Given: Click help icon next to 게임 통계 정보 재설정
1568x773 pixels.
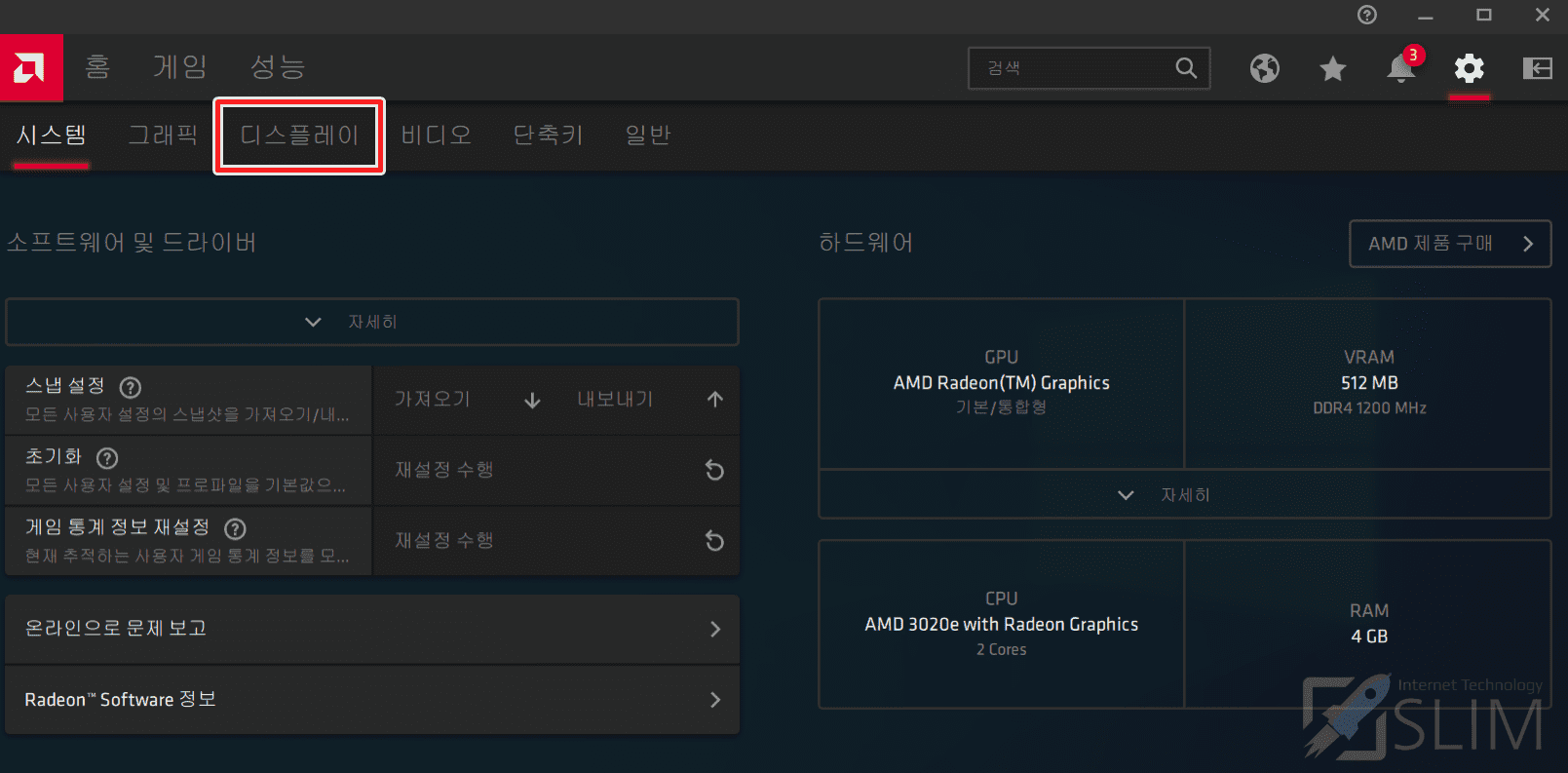Looking at the screenshot, I should [x=235, y=528].
